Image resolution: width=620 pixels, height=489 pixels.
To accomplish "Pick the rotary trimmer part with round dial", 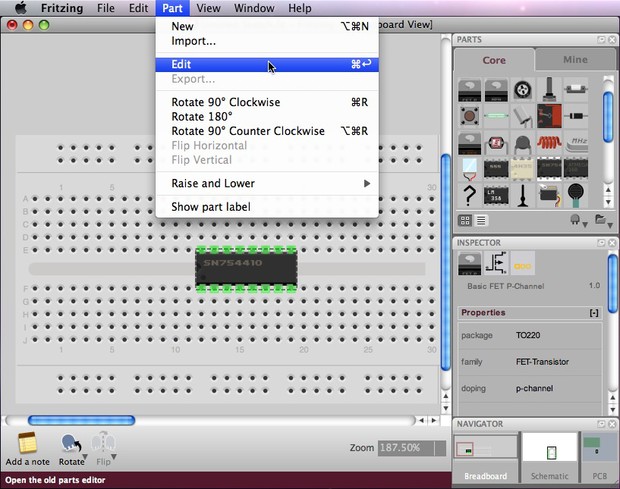I will coord(522,90).
